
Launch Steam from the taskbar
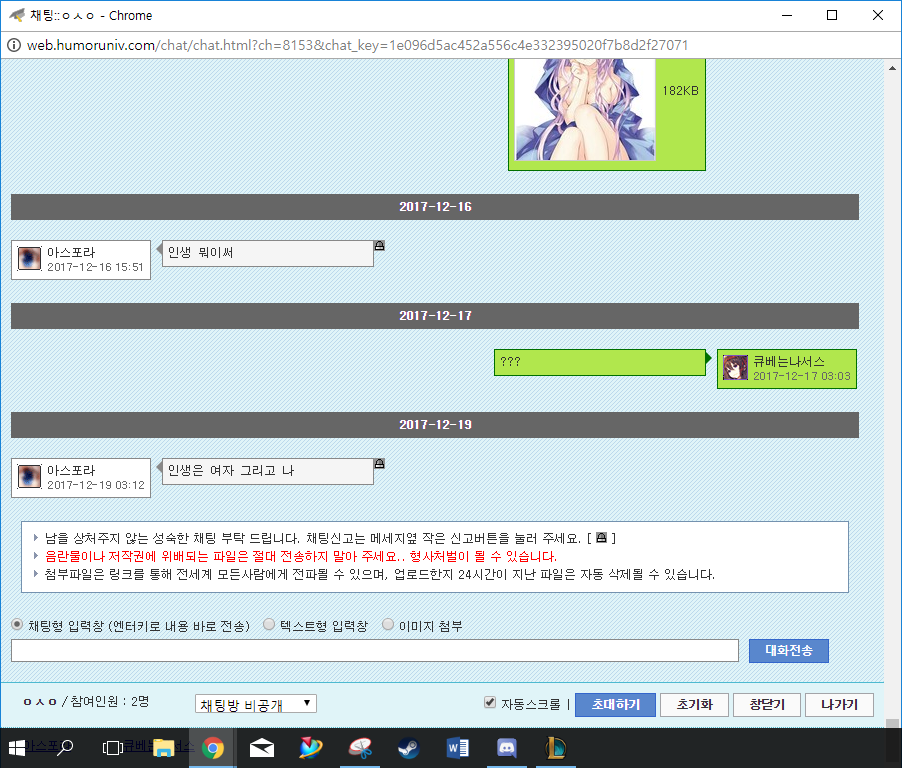(409, 748)
